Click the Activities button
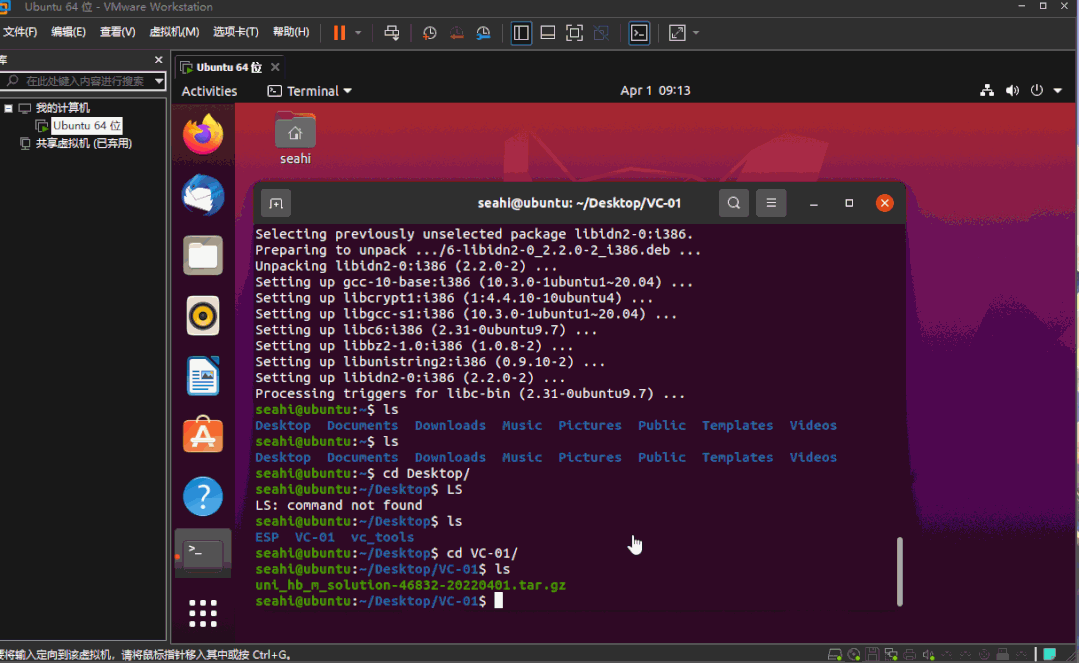This screenshot has height=663, width=1079. pyautogui.click(x=208, y=90)
